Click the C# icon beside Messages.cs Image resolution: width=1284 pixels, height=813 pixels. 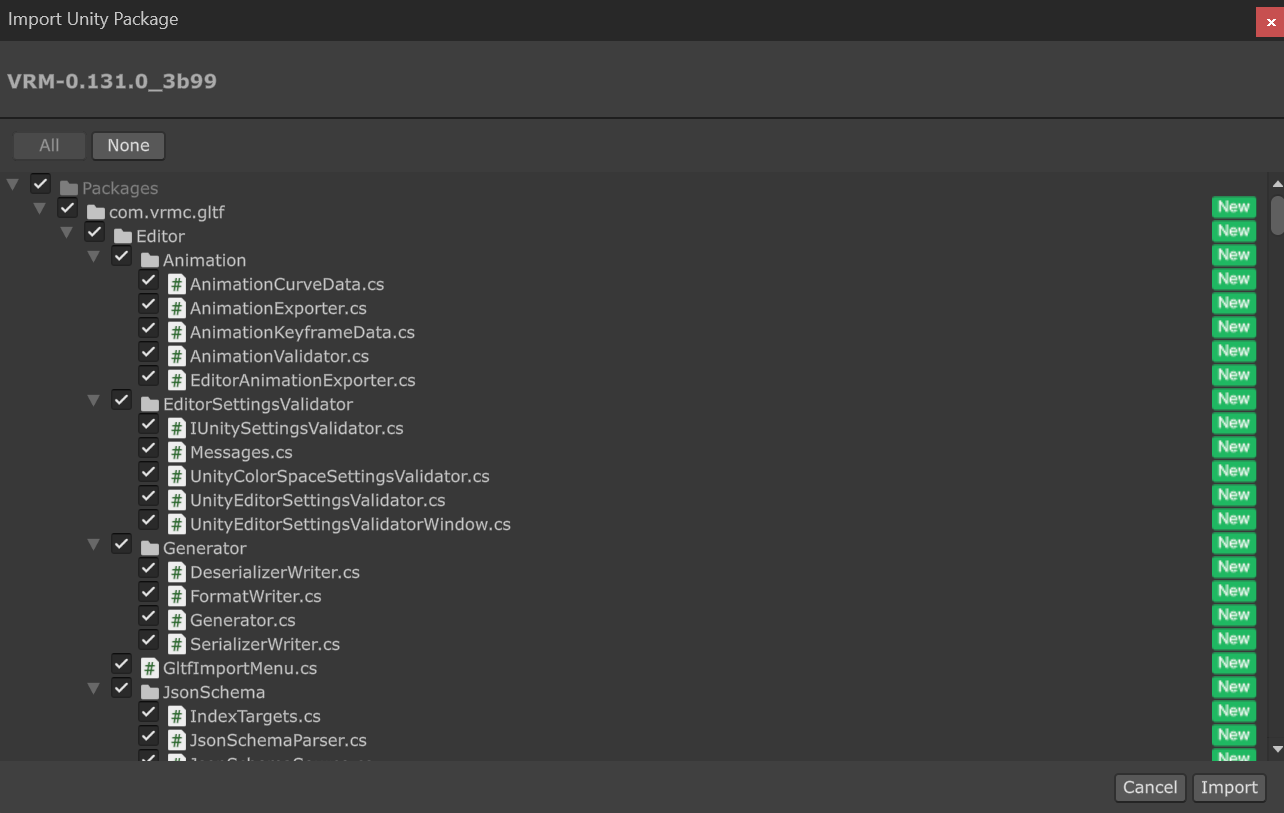176,452
